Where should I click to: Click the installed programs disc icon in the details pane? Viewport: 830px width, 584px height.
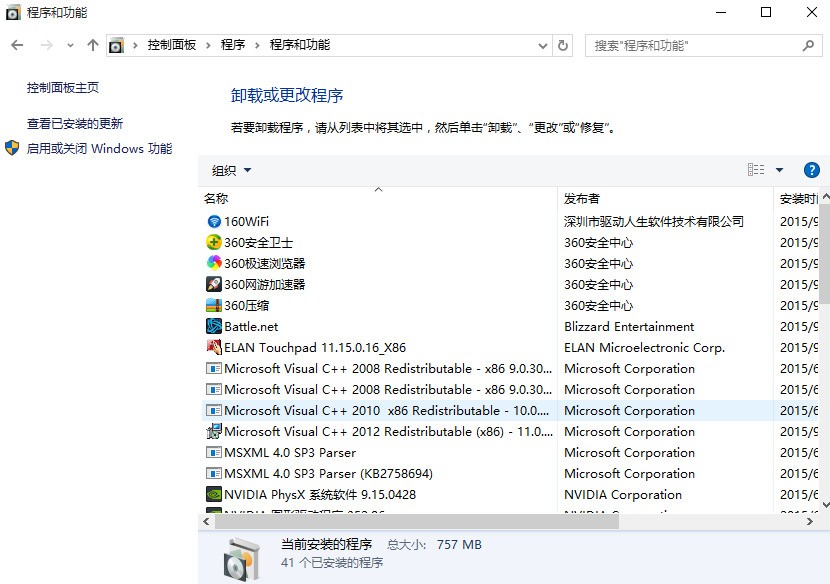[241, 559]
